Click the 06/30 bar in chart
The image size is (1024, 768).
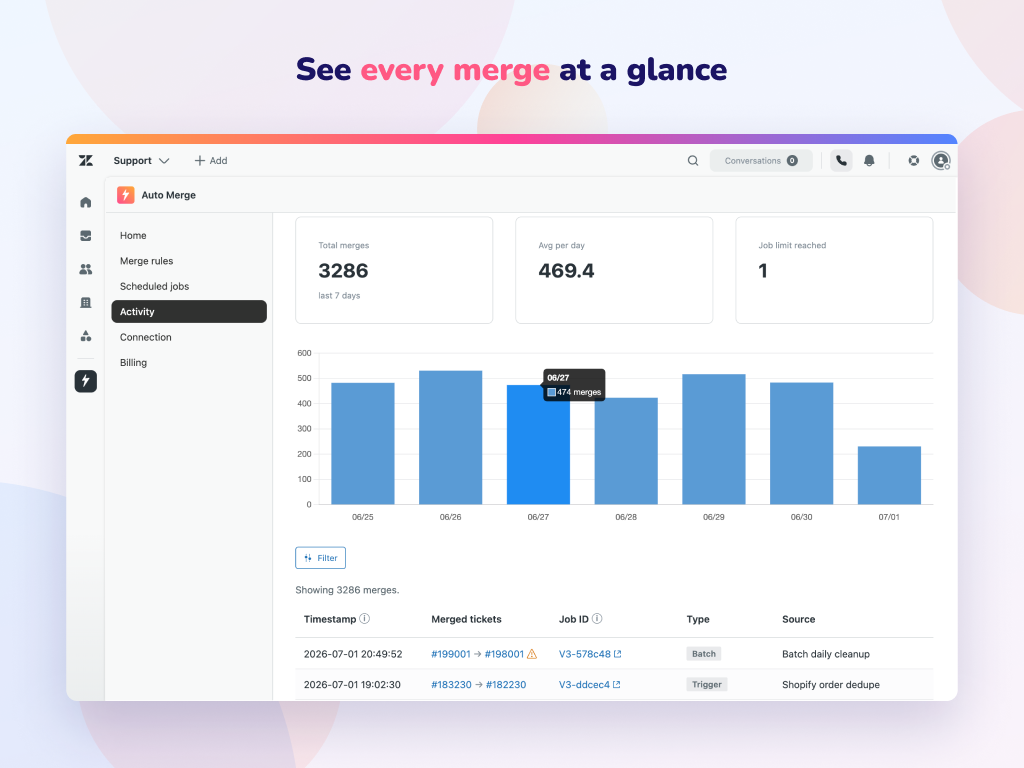pos(801,443)
